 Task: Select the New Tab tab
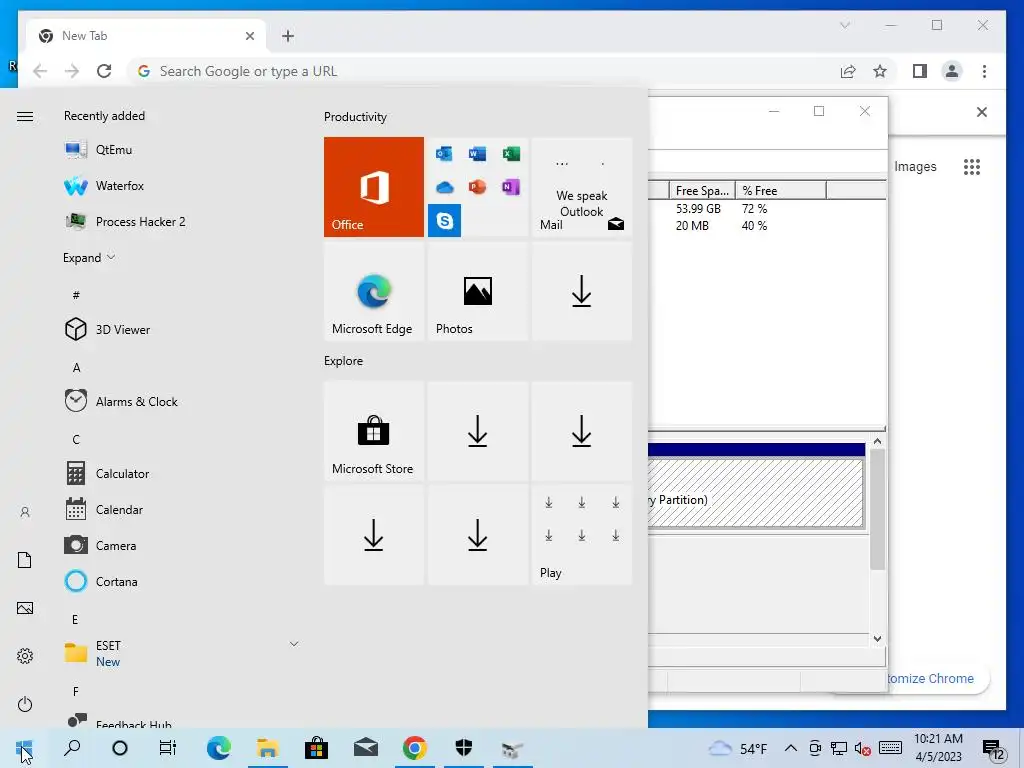tap(146, 36)
